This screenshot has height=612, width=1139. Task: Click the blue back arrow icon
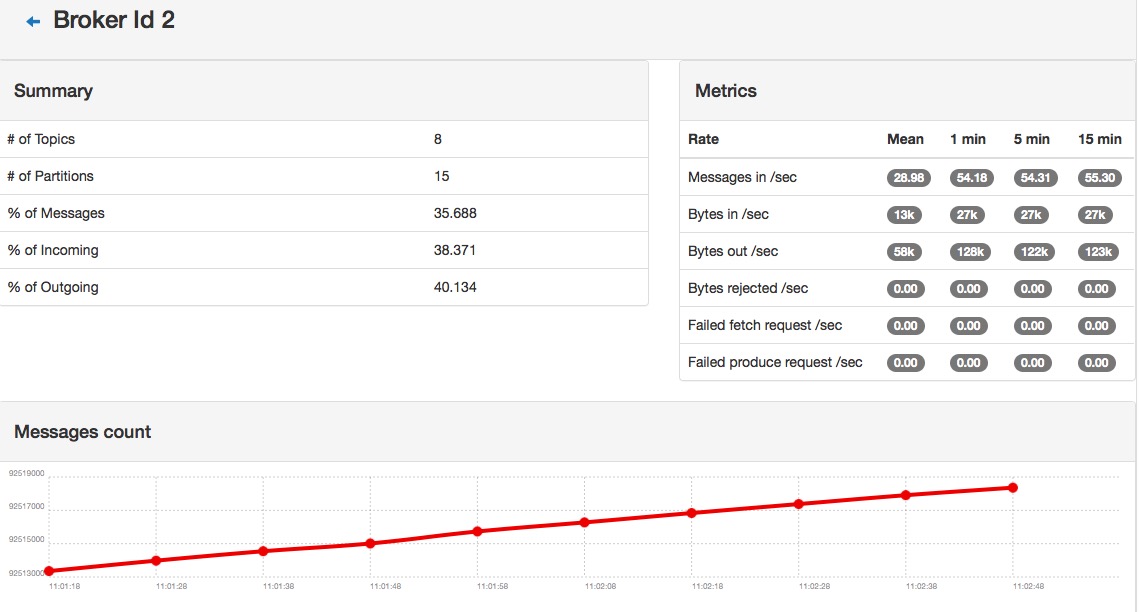[x=33, y=21]
